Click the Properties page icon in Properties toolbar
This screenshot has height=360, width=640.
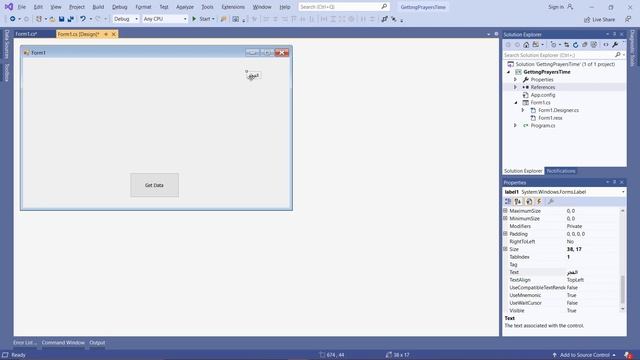(529, 202)
